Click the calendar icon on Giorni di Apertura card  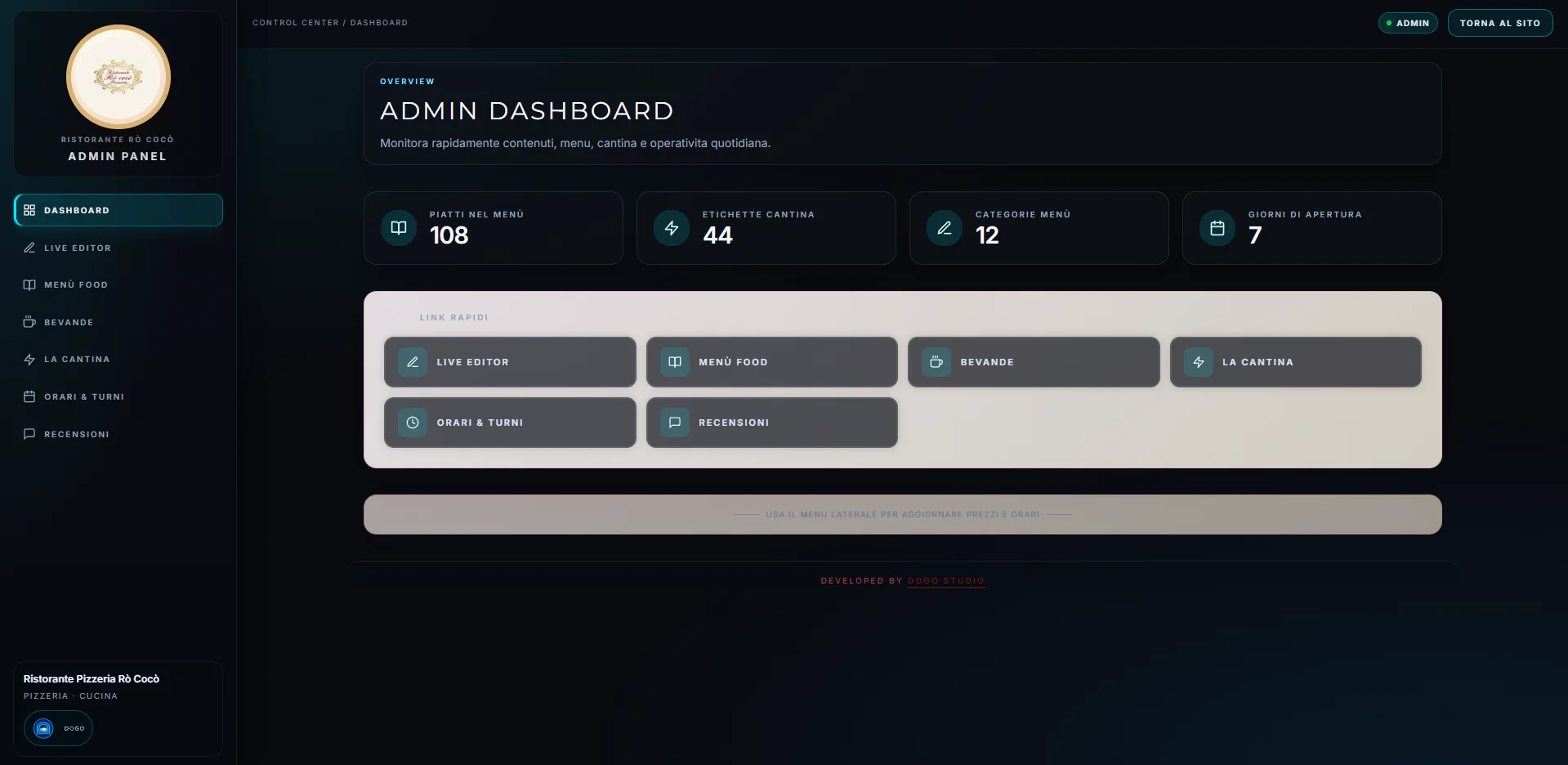tap(1217, 228)
